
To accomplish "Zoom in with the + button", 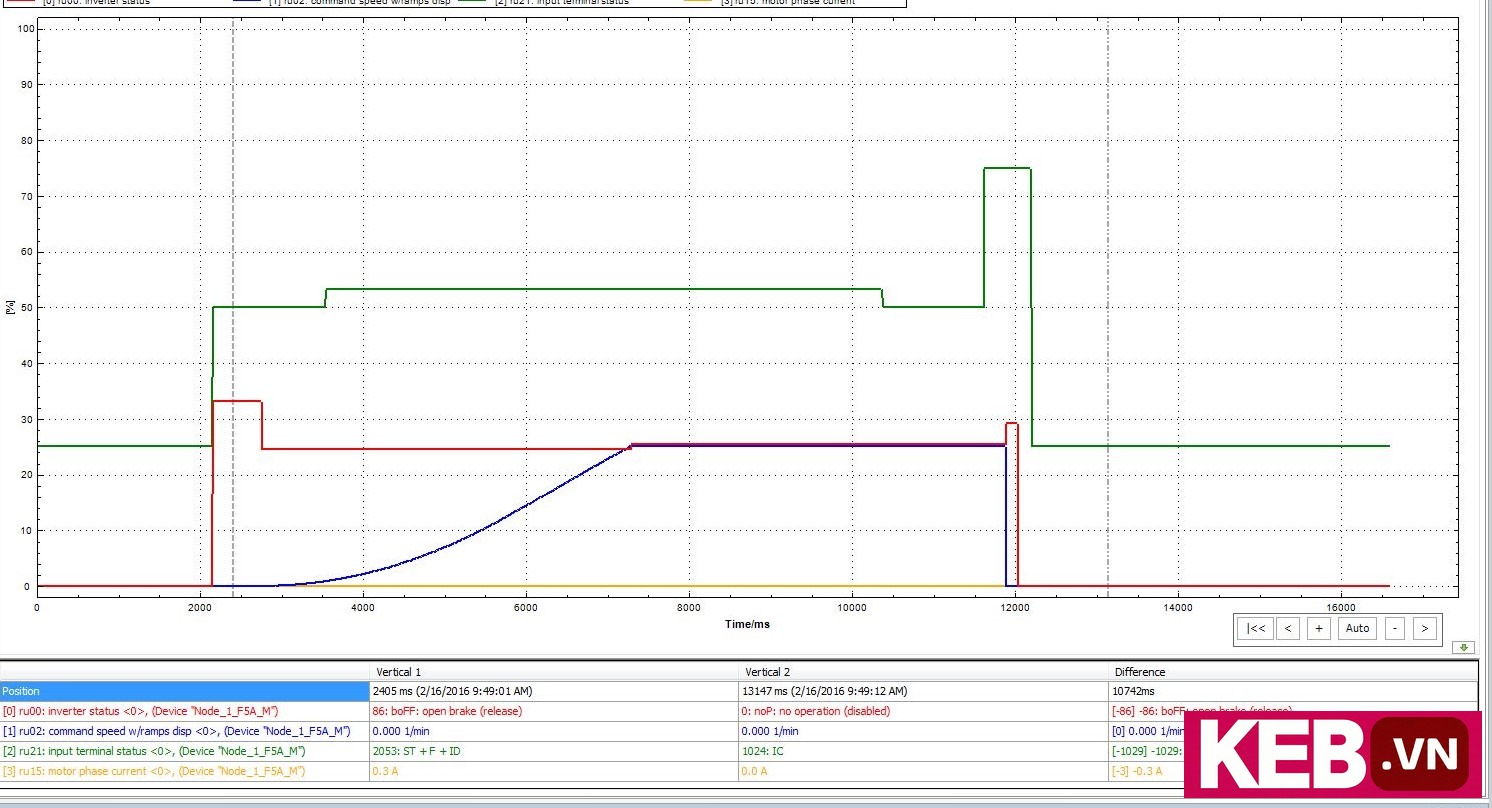I will tap(1319, 628).
